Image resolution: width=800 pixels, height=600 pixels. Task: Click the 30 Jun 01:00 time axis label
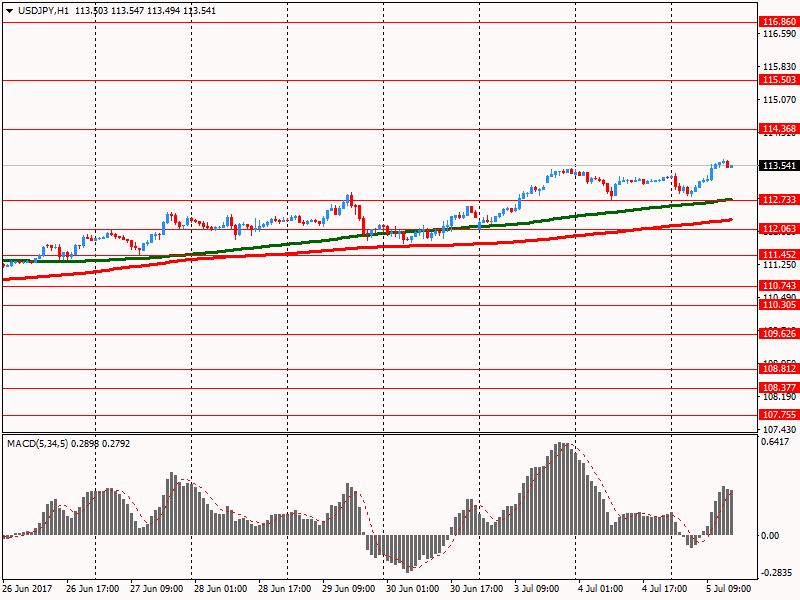tap(413, 589)
